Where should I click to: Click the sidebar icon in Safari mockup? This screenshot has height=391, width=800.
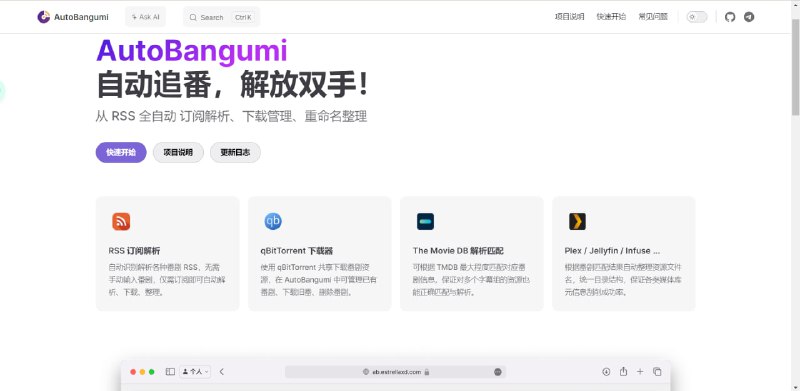coord(170,372)
